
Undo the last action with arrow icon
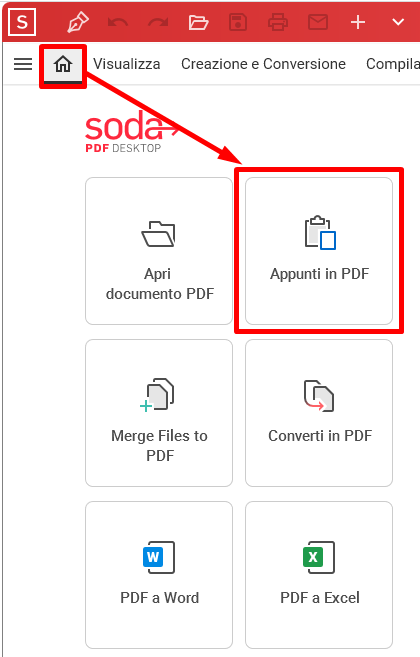(118, 22)
